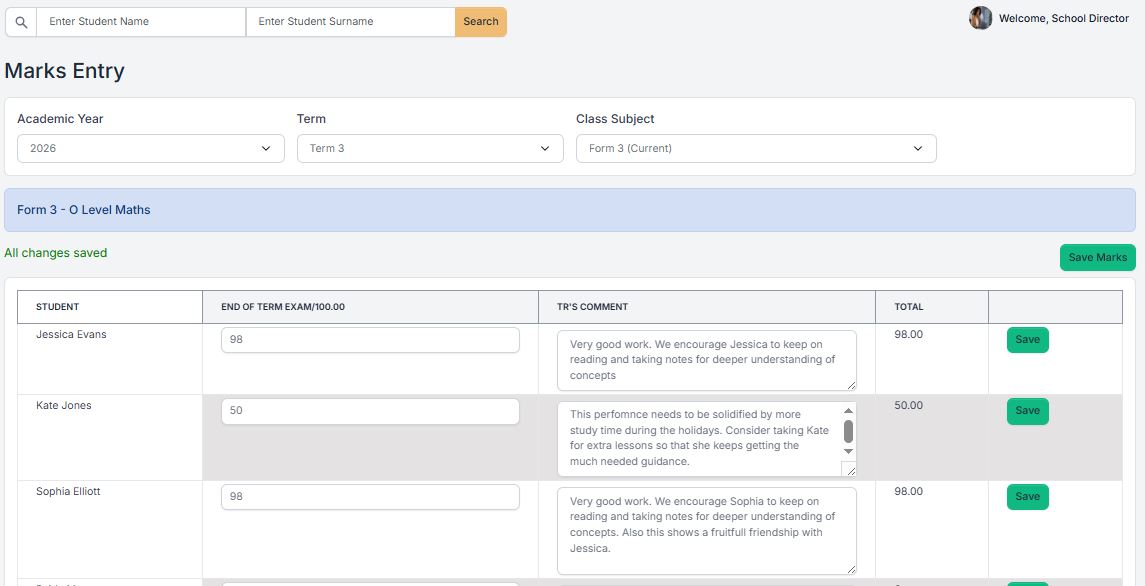Click scroll-down arrow in Kate's comment box
This screenshot has width=1145, height=586.
[848, 452]
